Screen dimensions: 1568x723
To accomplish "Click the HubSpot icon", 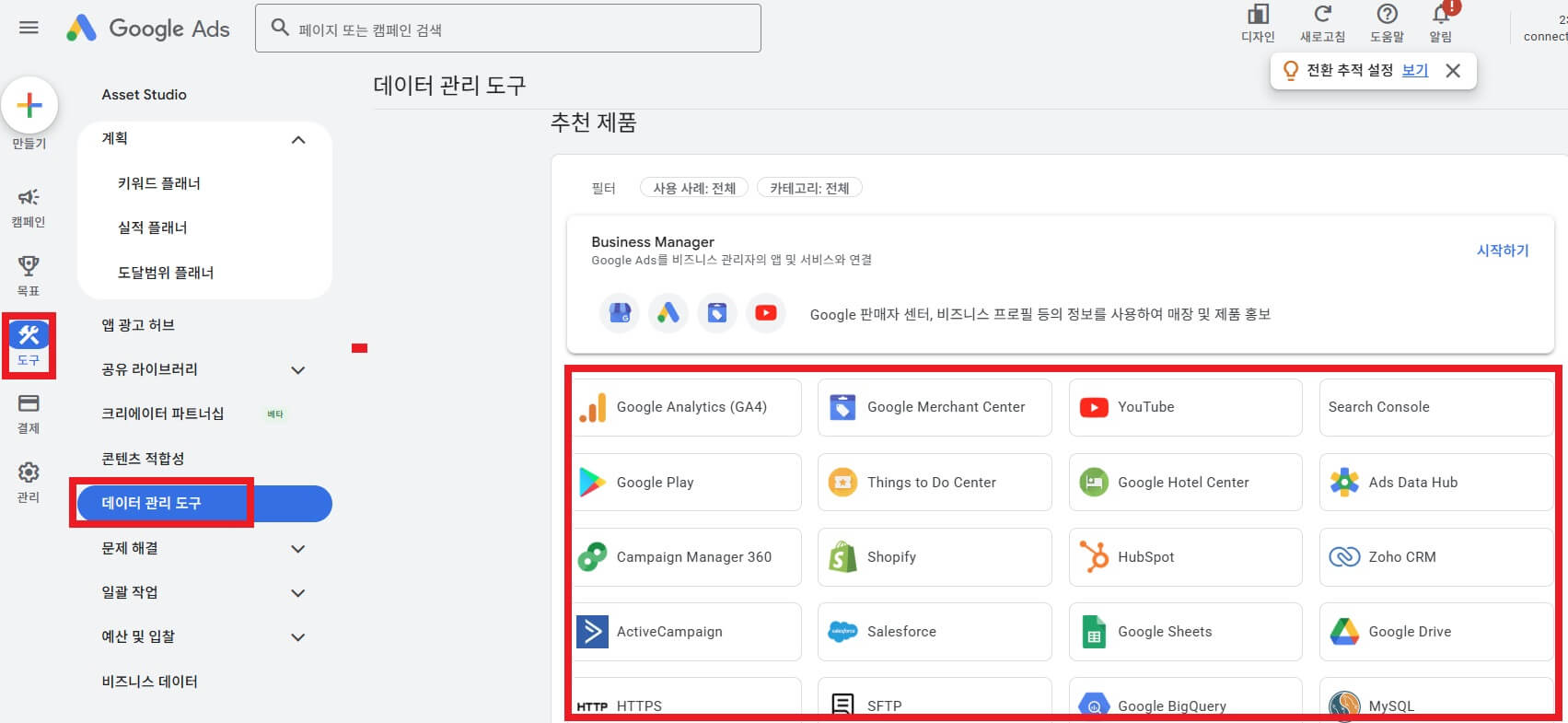I will click(x=1094, y=556).
